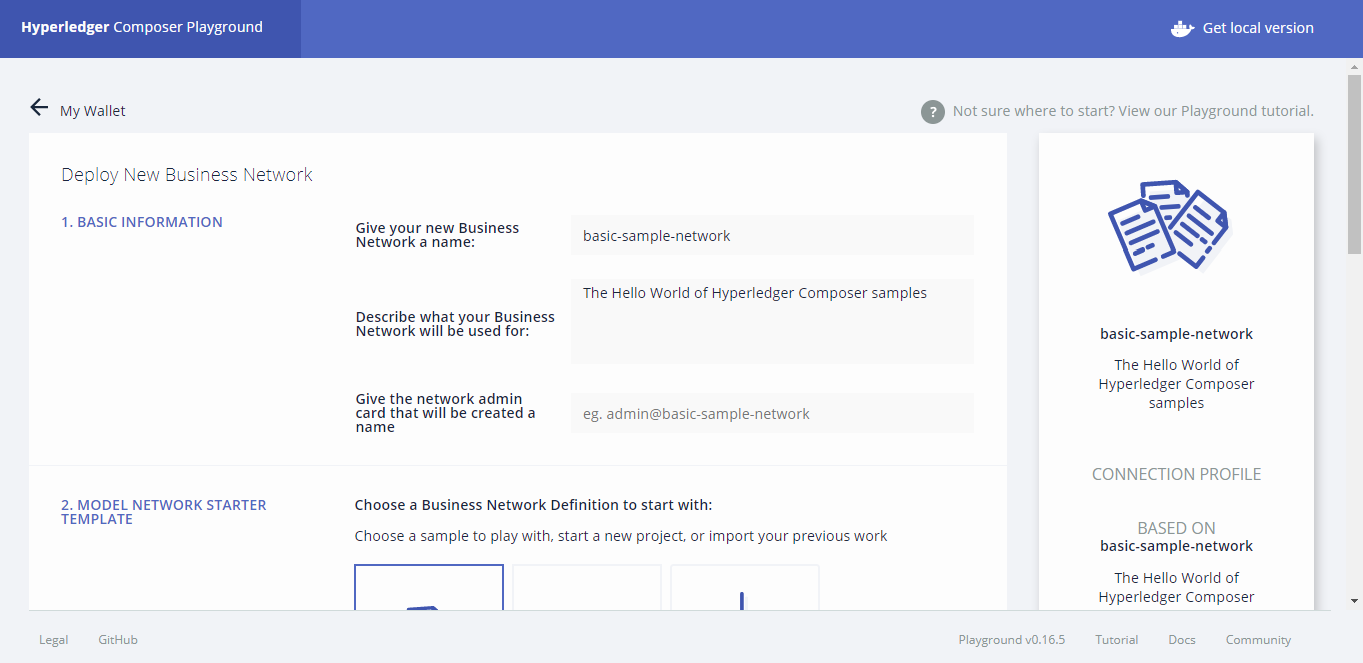Focus the Business Network name field
Viewport: 1363px width, 663px height.
point(772,236)
